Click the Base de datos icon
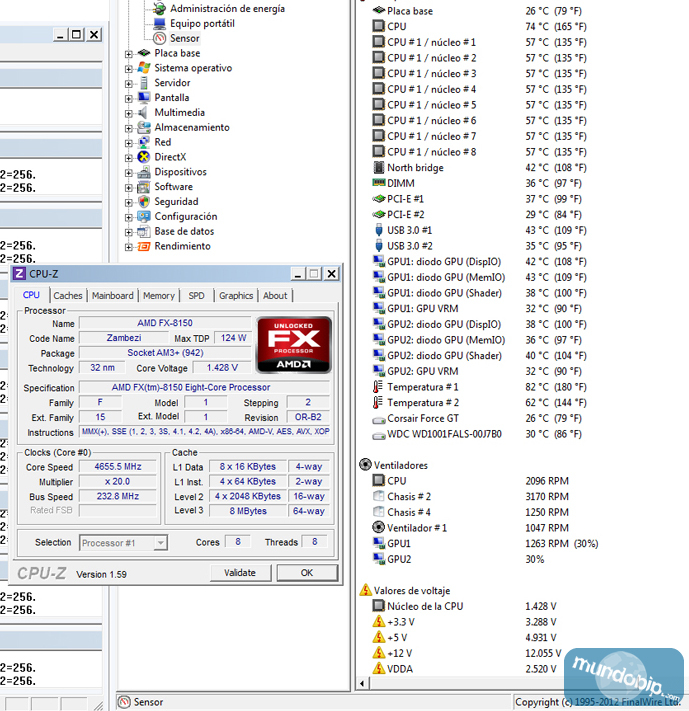 coord(144,231)
